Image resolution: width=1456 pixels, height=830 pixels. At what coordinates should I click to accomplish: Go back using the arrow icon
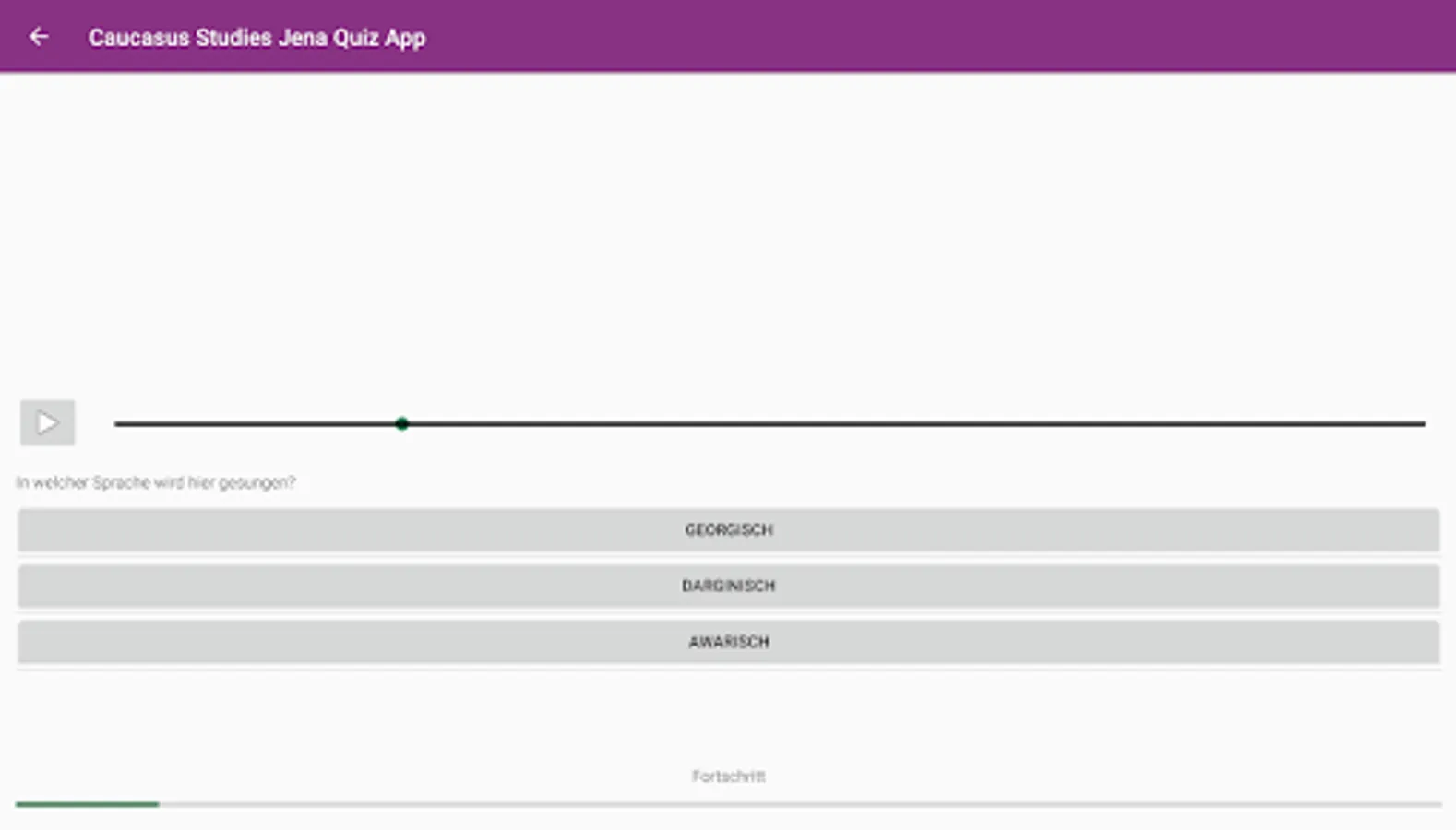(x=39, y=37)
